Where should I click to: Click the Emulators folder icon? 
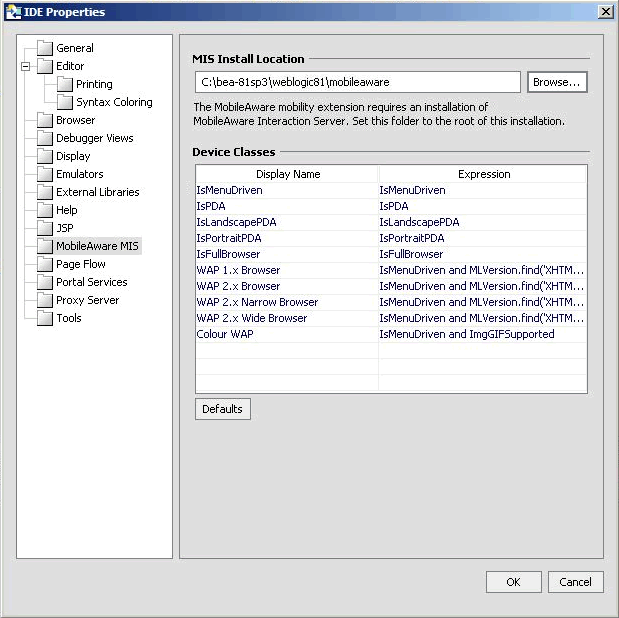[x=45, y=174]
